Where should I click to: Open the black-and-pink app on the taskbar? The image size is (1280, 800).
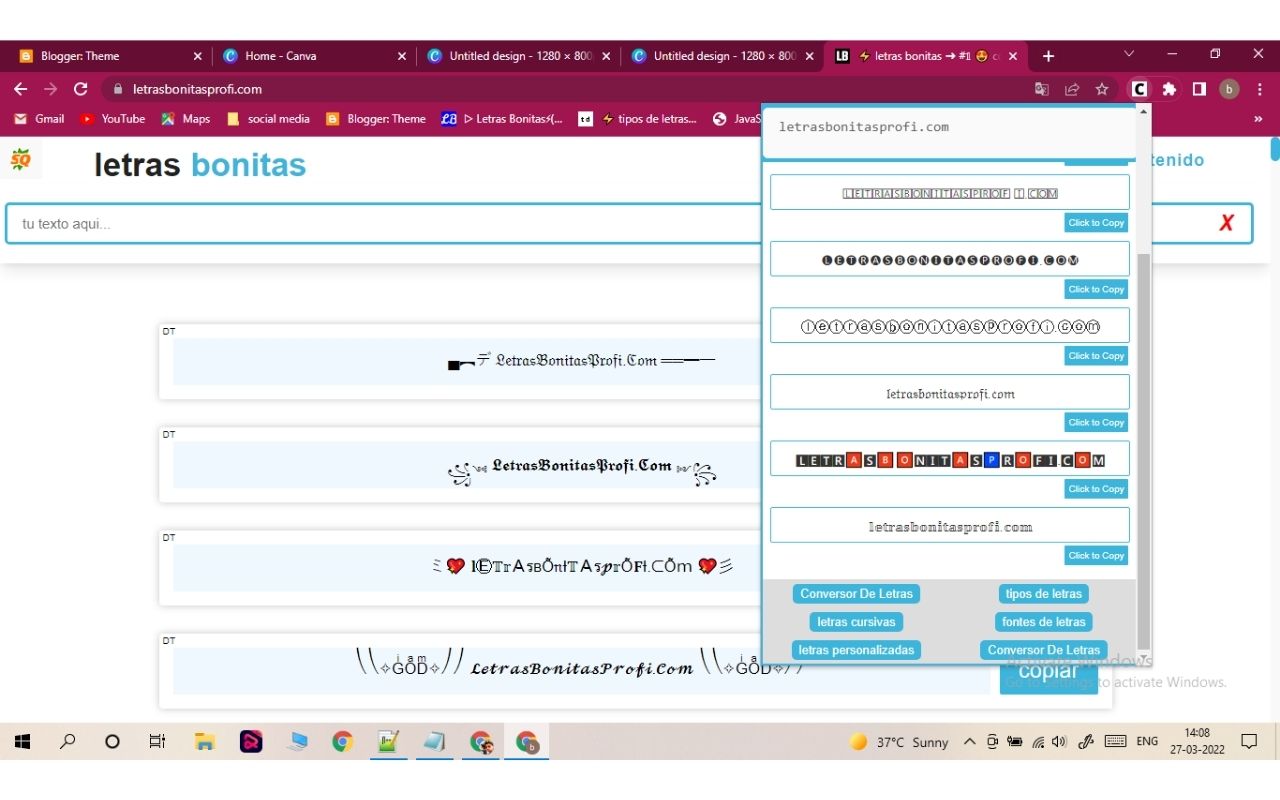coord(251,742)
